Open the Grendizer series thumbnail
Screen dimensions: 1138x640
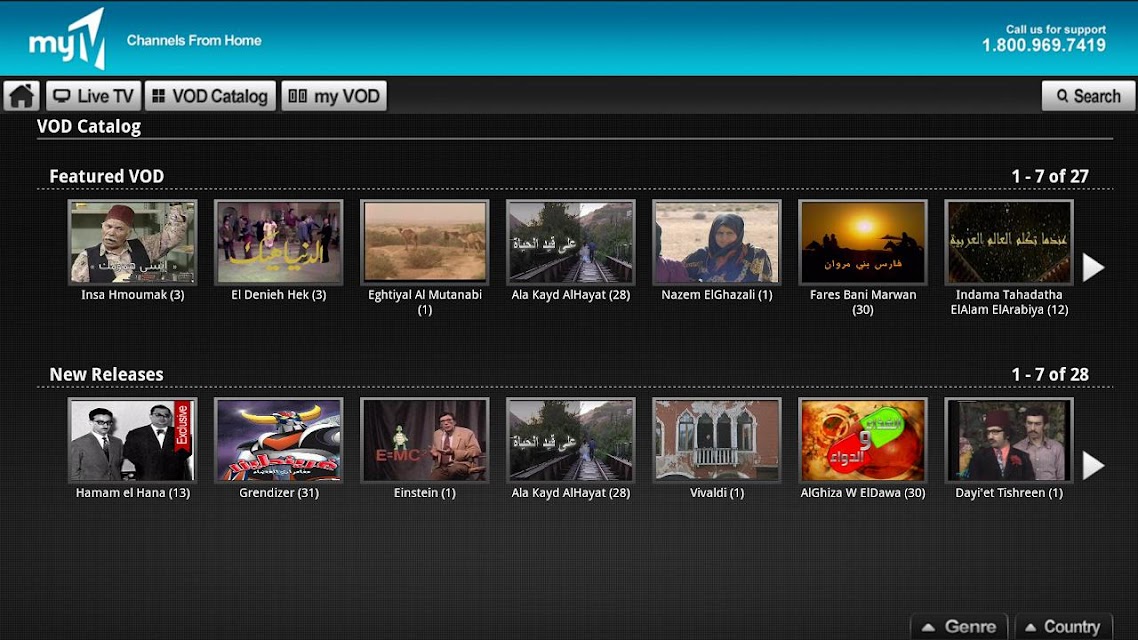[278, 440]
